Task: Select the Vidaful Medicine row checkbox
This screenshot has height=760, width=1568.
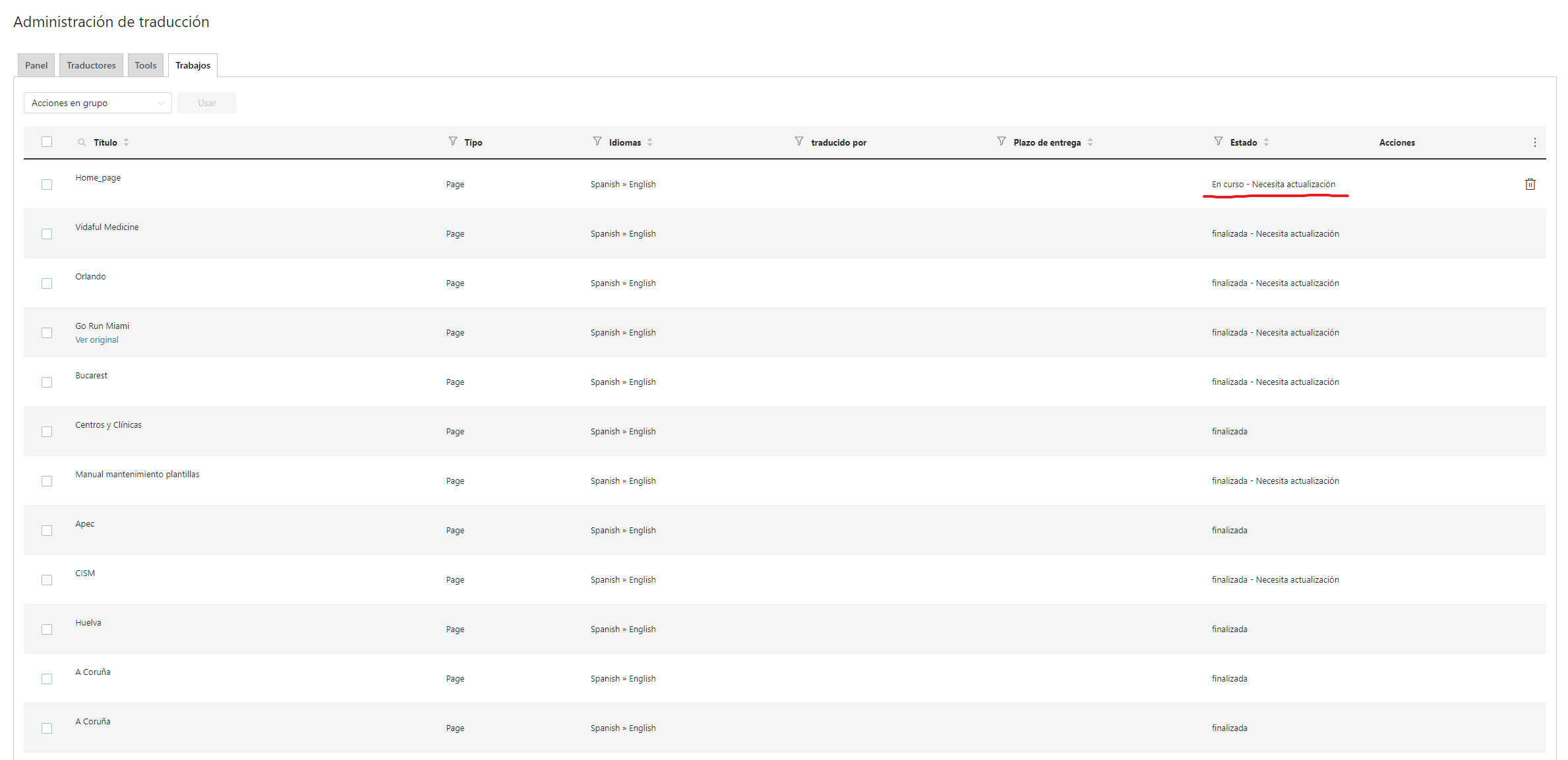Action: click(47, 234)
